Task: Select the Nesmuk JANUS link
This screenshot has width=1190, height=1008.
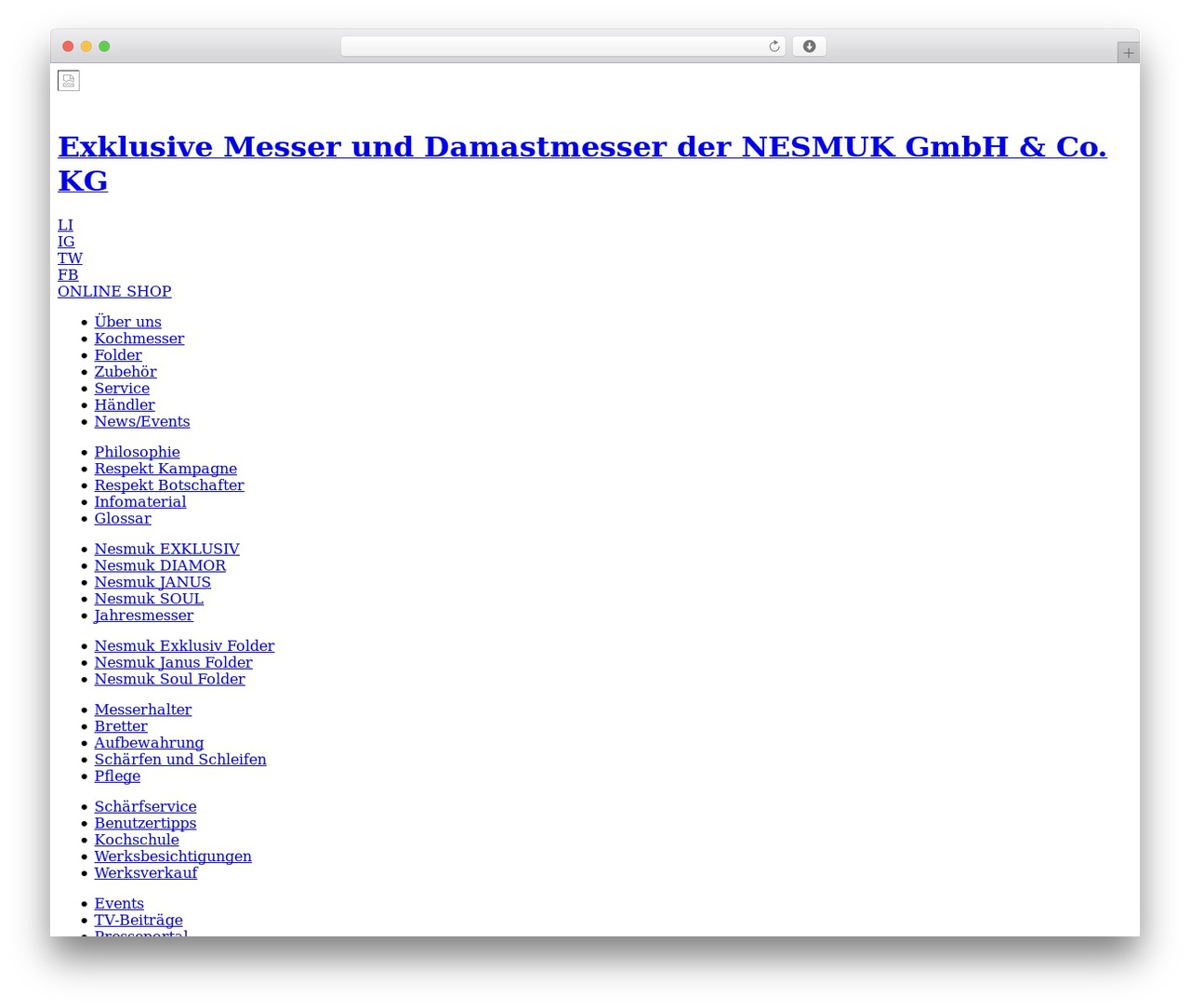Action: point(152,583)
